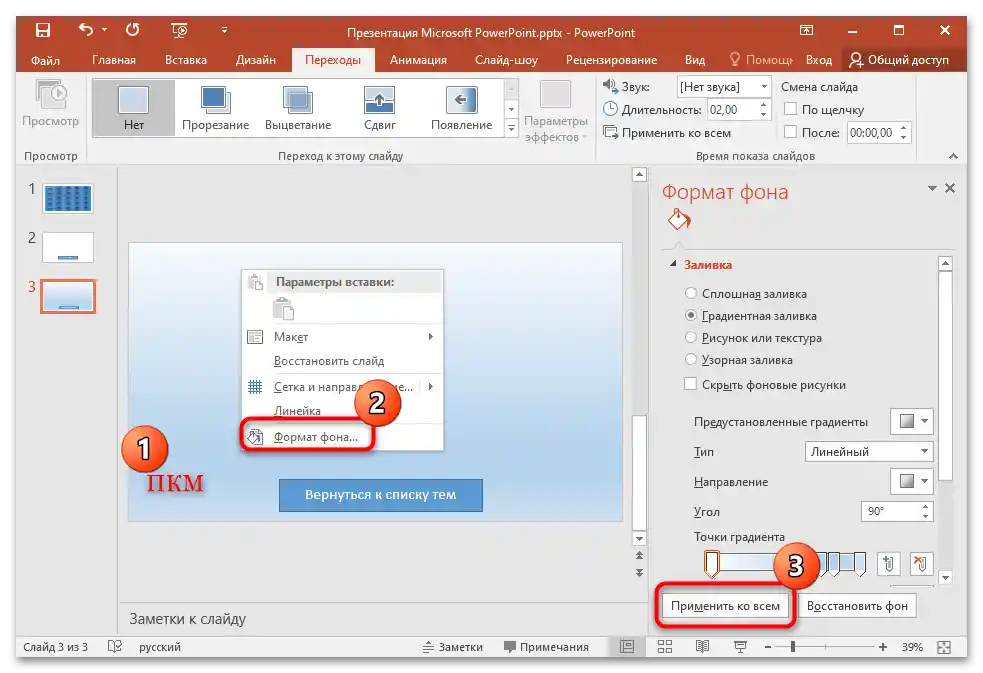This screenshot has height=673, width=983.
Task: Open the Рецензирование tab
Action: pos(611,60)
